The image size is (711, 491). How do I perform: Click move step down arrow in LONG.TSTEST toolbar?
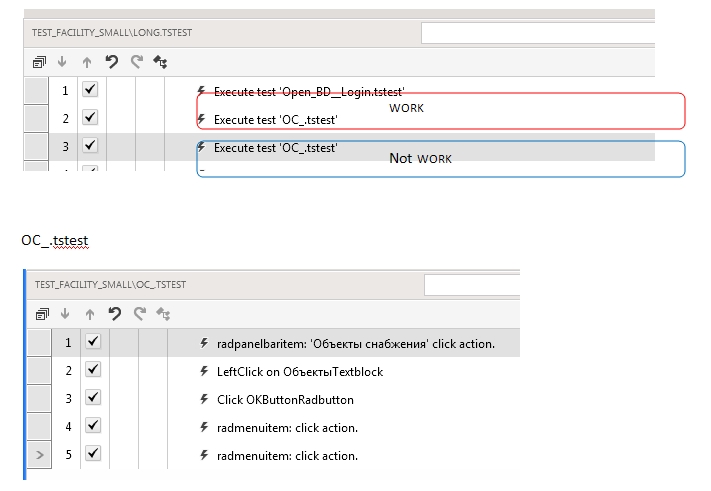click(64, 62)
